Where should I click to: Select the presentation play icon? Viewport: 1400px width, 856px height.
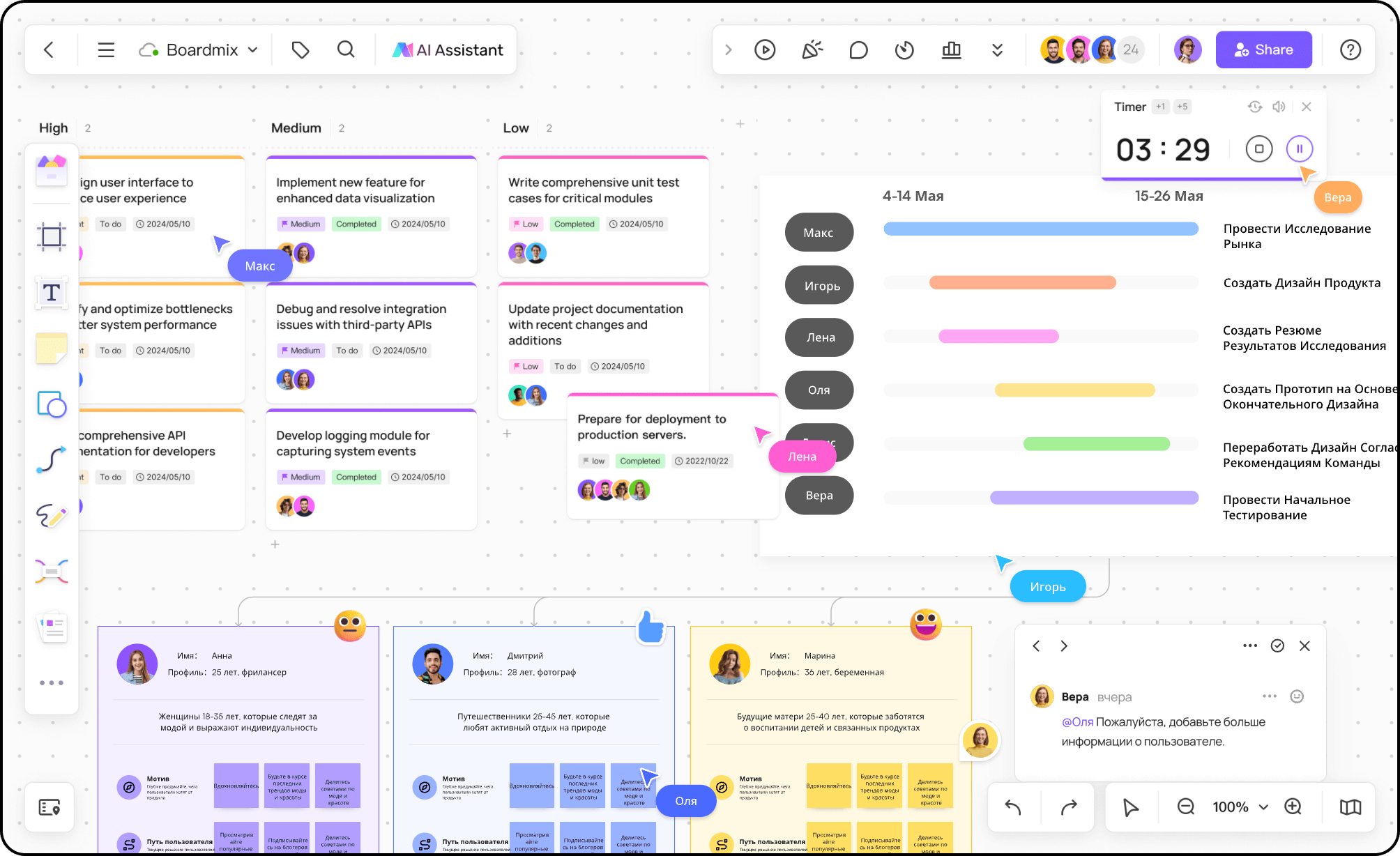pyautogui.click(x=764, y=50)
